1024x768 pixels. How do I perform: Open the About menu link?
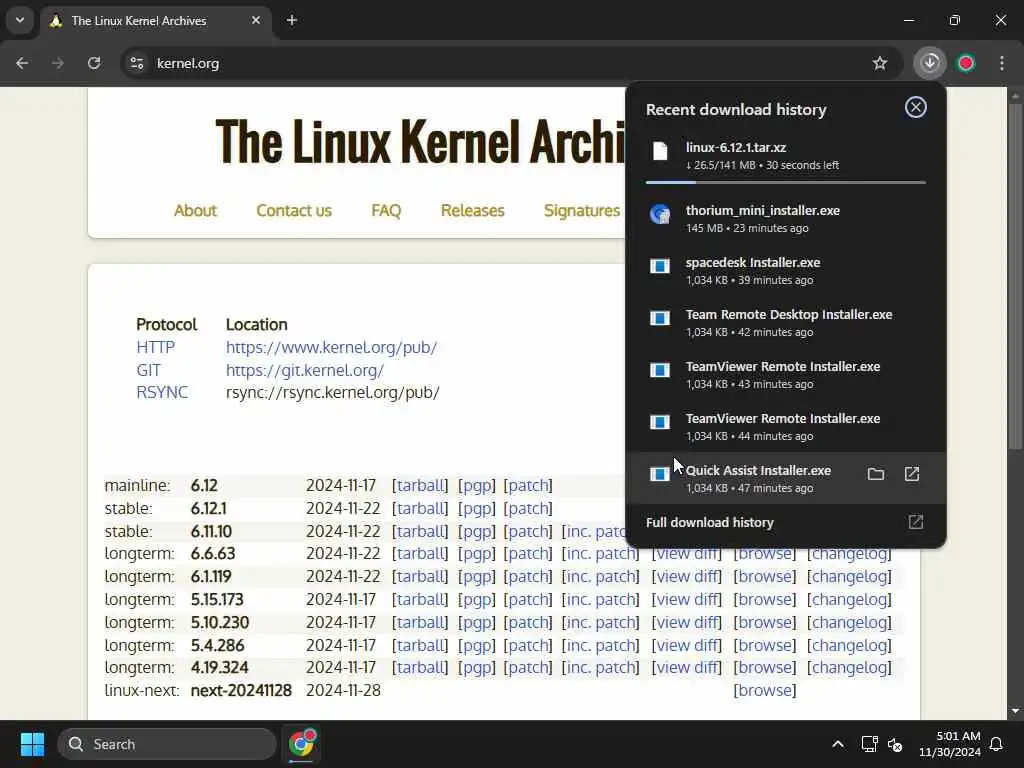(195, 210)
